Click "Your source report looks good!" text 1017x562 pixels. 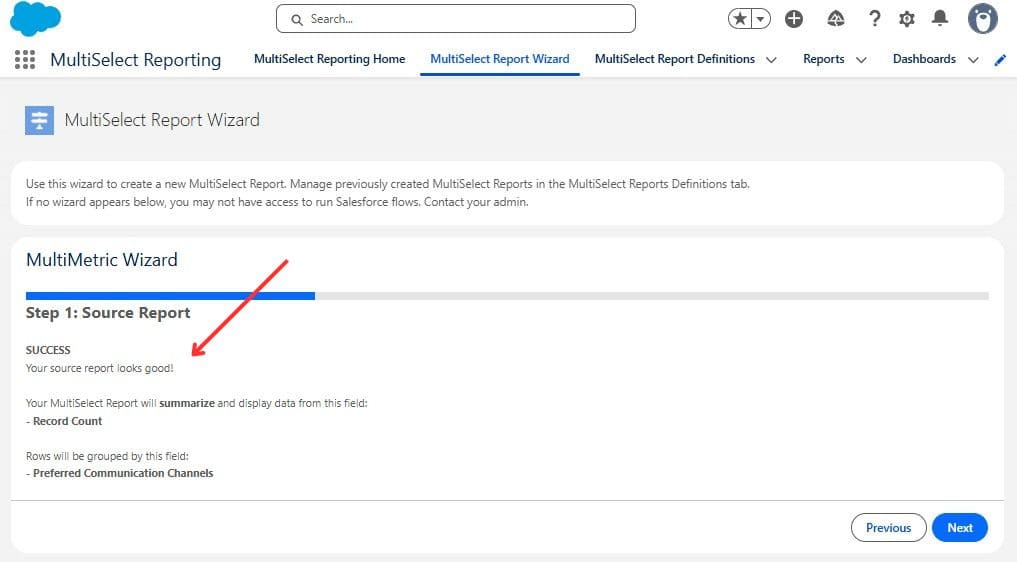coord(99,368)
